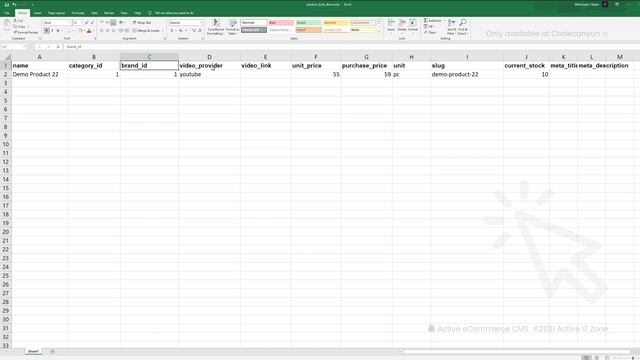The image size is (640, 360).
Task: Click the Accounting Number Format currency icon
Action: coord(172,31)
